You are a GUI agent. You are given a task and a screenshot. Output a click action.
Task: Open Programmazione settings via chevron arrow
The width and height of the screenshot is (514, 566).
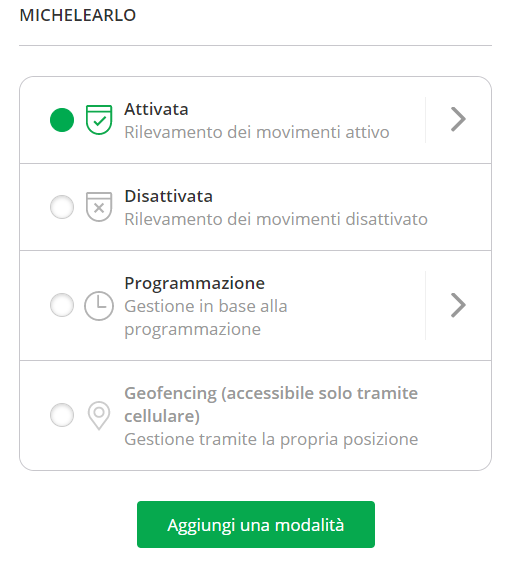[x=458, y=305]
